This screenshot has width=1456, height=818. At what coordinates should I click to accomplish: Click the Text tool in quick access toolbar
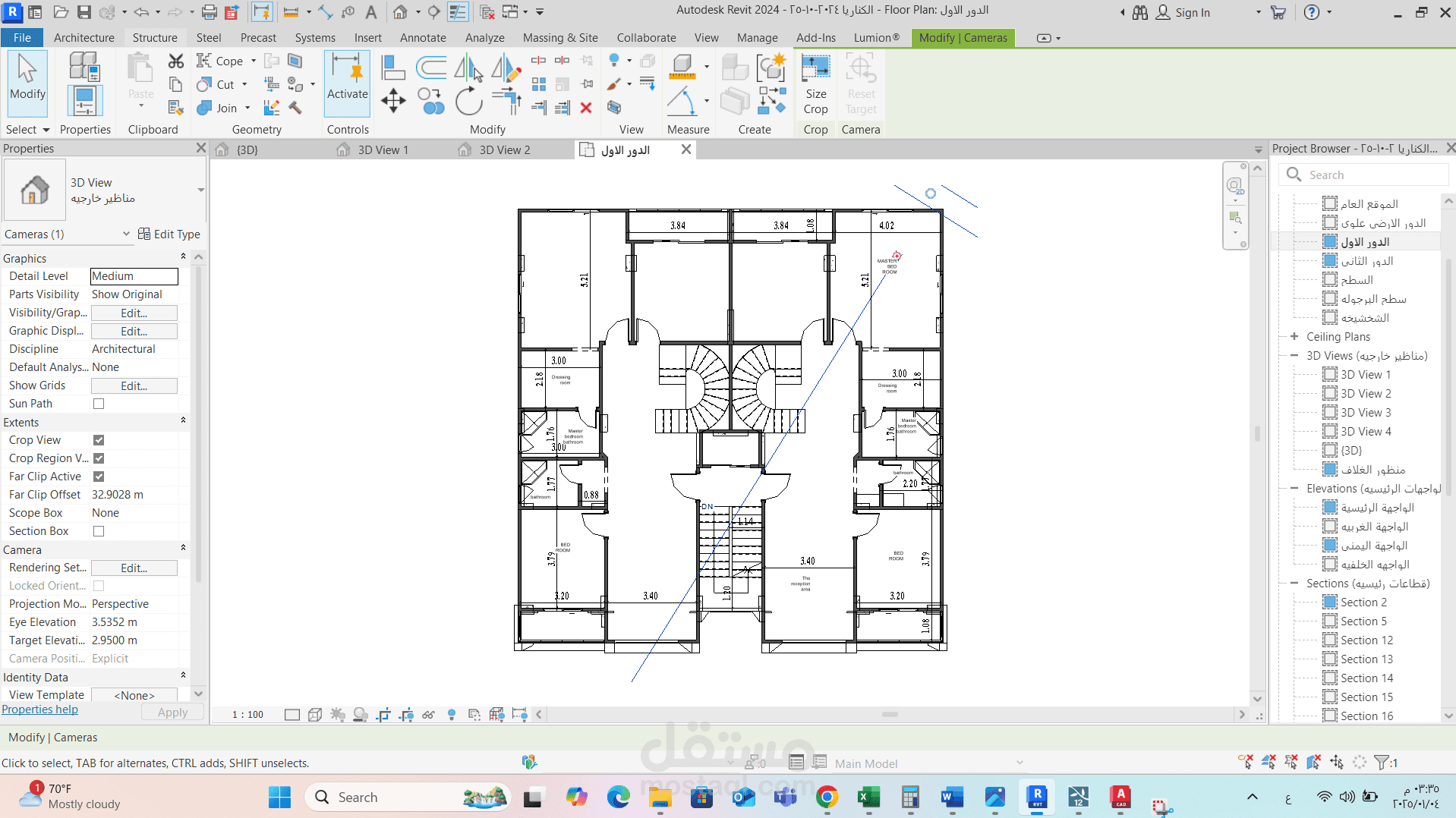point(371,12)
